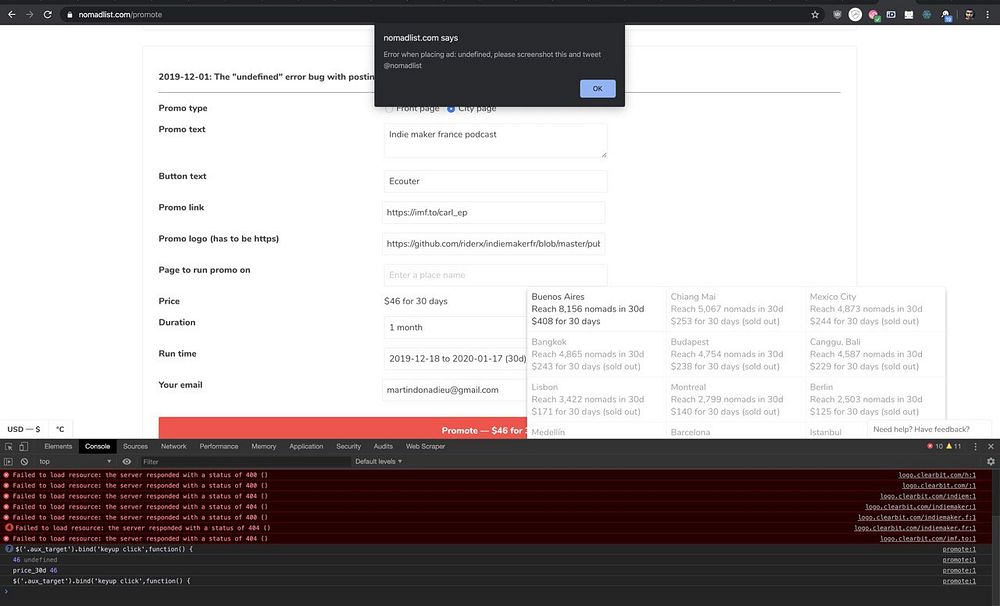Select the Front page promo type
The image size is (1000, 606).
coord(389,108)
